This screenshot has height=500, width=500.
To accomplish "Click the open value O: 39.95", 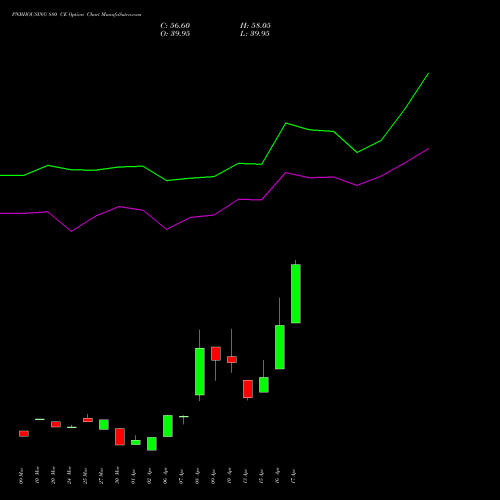I will (x=175, y=34).
